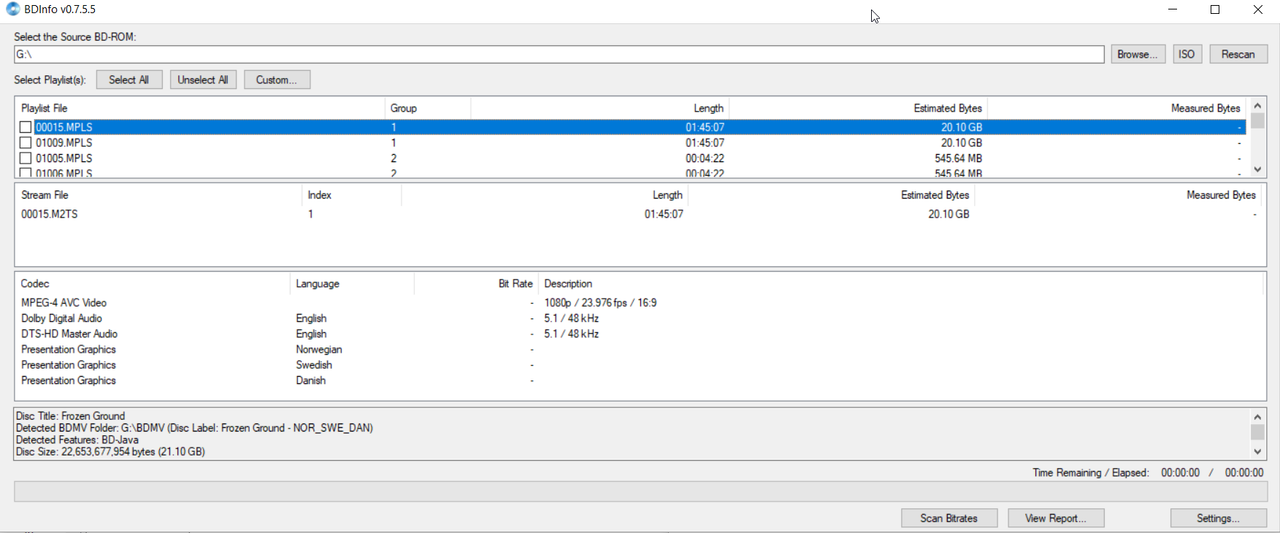
Task: Open Settings... dialog
Action: tap(1218, 518)
